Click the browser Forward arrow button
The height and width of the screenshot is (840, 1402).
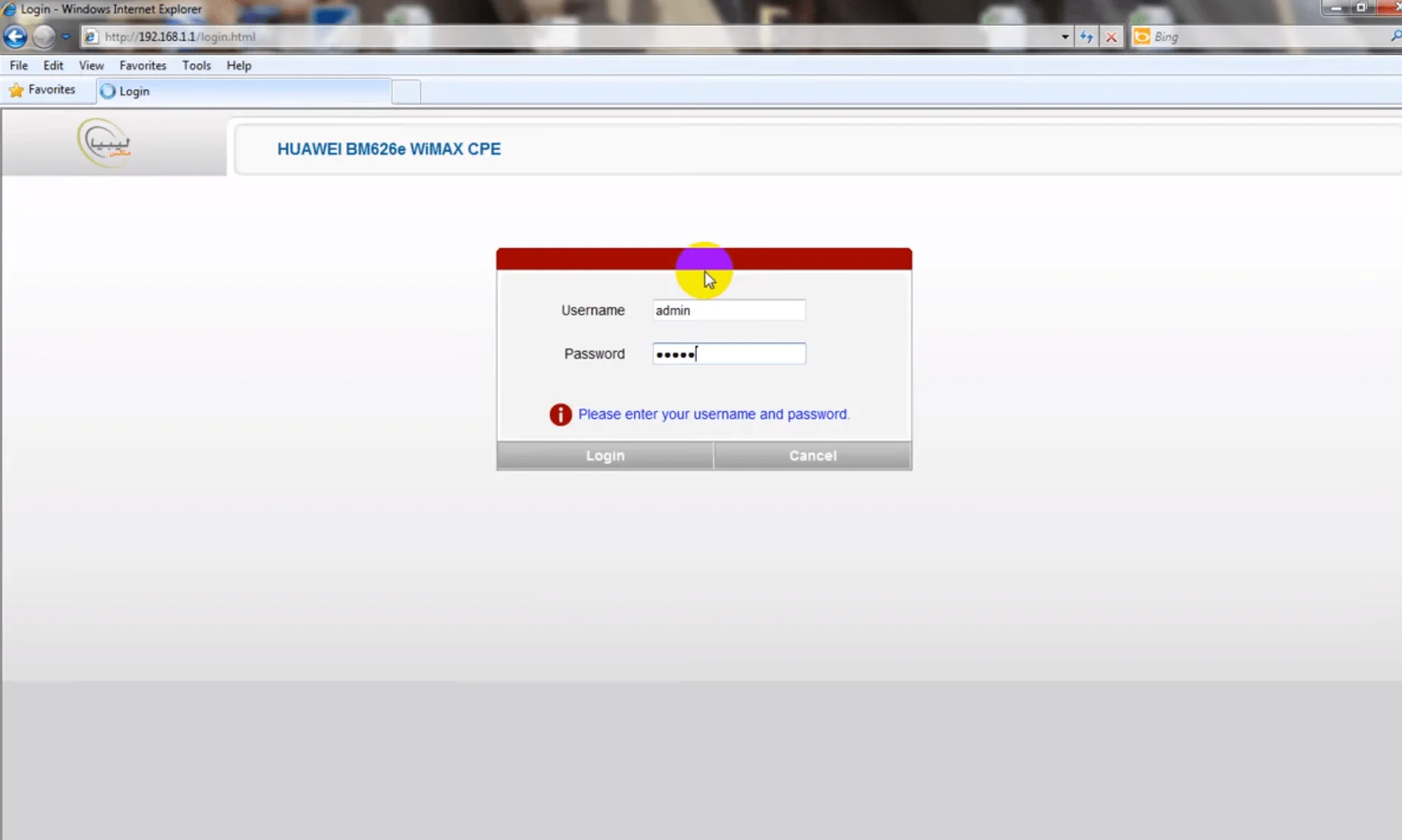pos(44,36)
